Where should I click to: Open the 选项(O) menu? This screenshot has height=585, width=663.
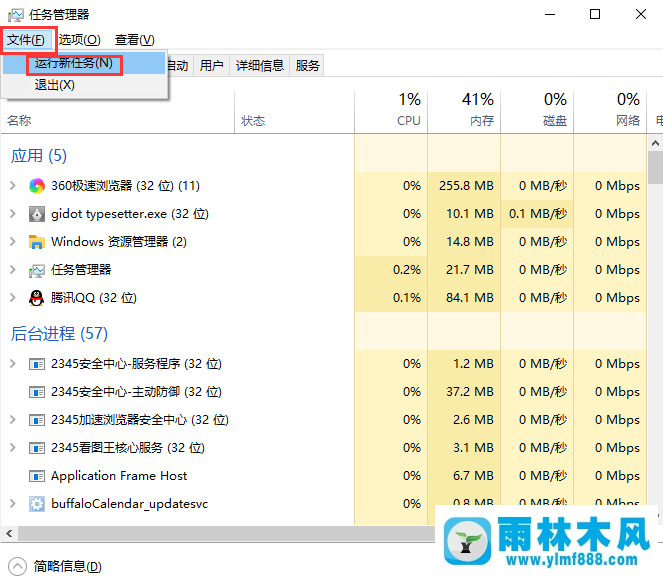(x=79, y=40)
